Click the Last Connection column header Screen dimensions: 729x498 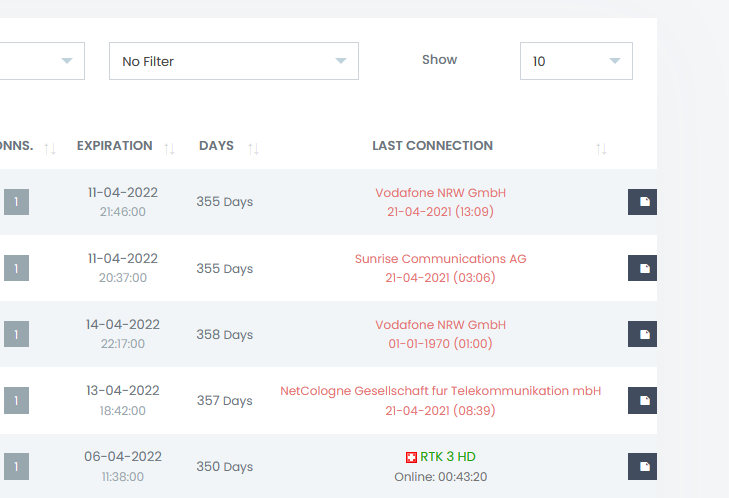tap(432, 146)
